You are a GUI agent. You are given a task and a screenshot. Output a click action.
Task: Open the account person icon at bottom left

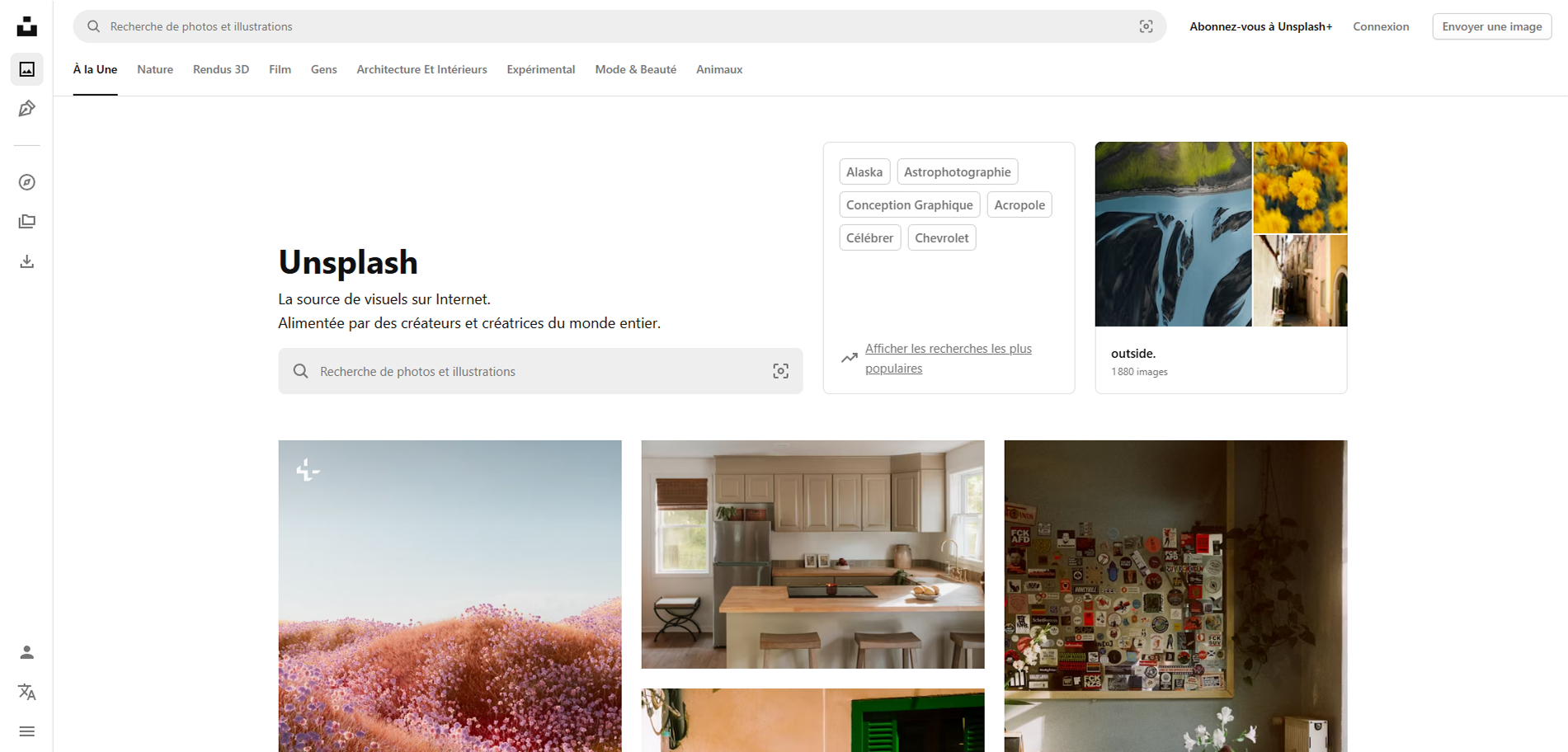pyautogui.click(x=27, y=652)
